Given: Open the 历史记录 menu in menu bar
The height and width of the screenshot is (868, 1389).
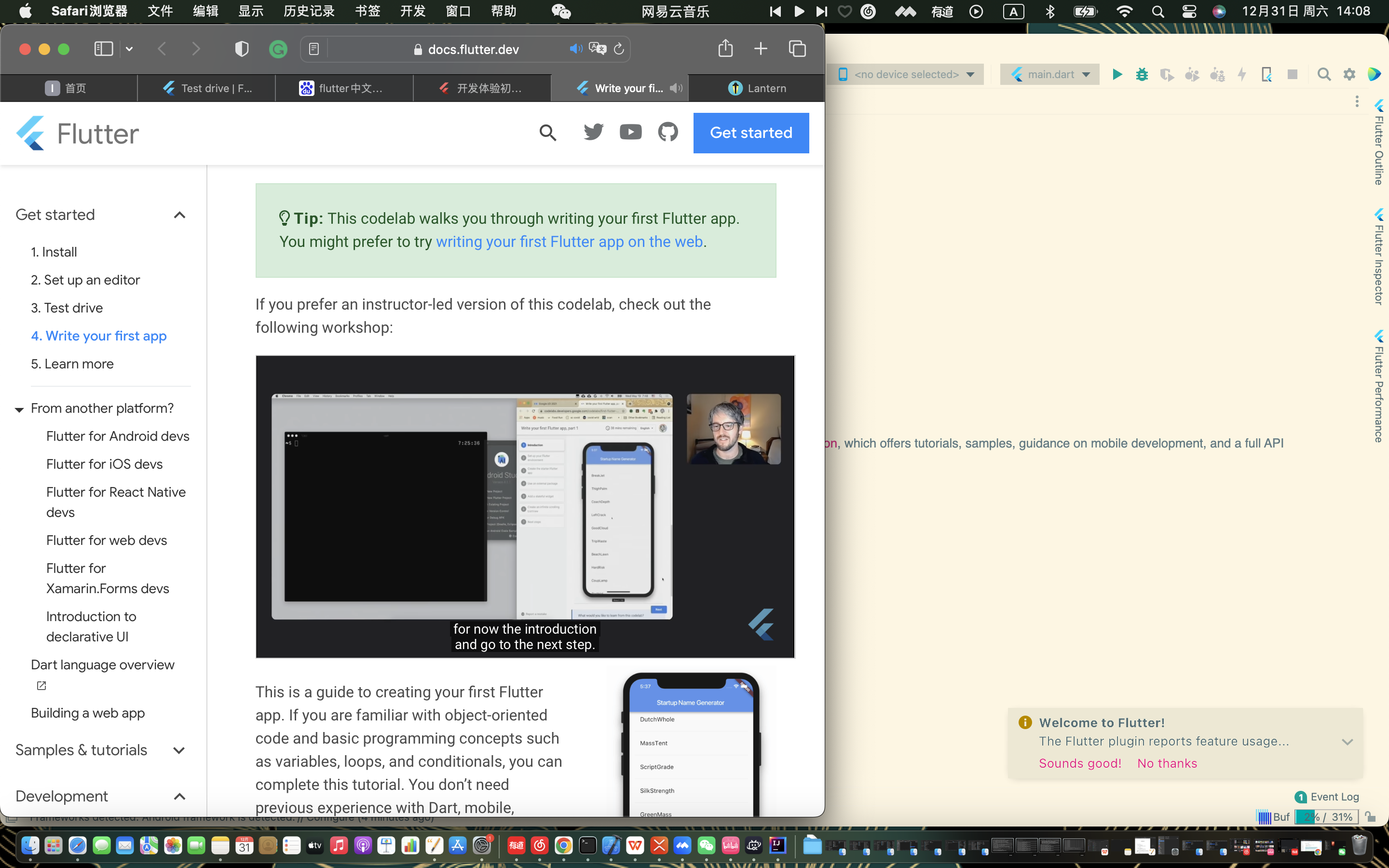Looking at the screenshot, I should [309, 11].
